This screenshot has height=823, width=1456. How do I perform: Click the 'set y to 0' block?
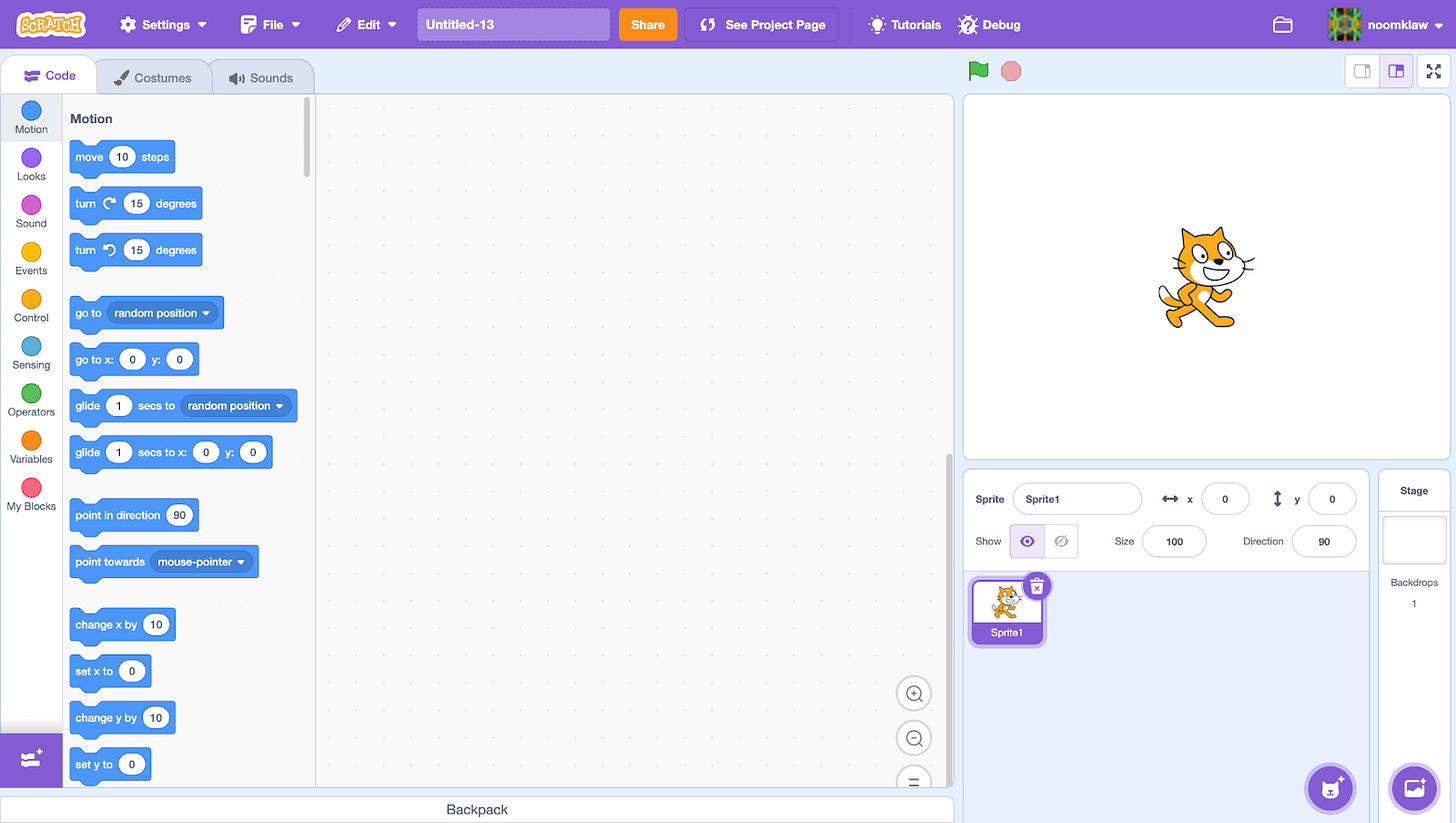[x=110, y=765]
